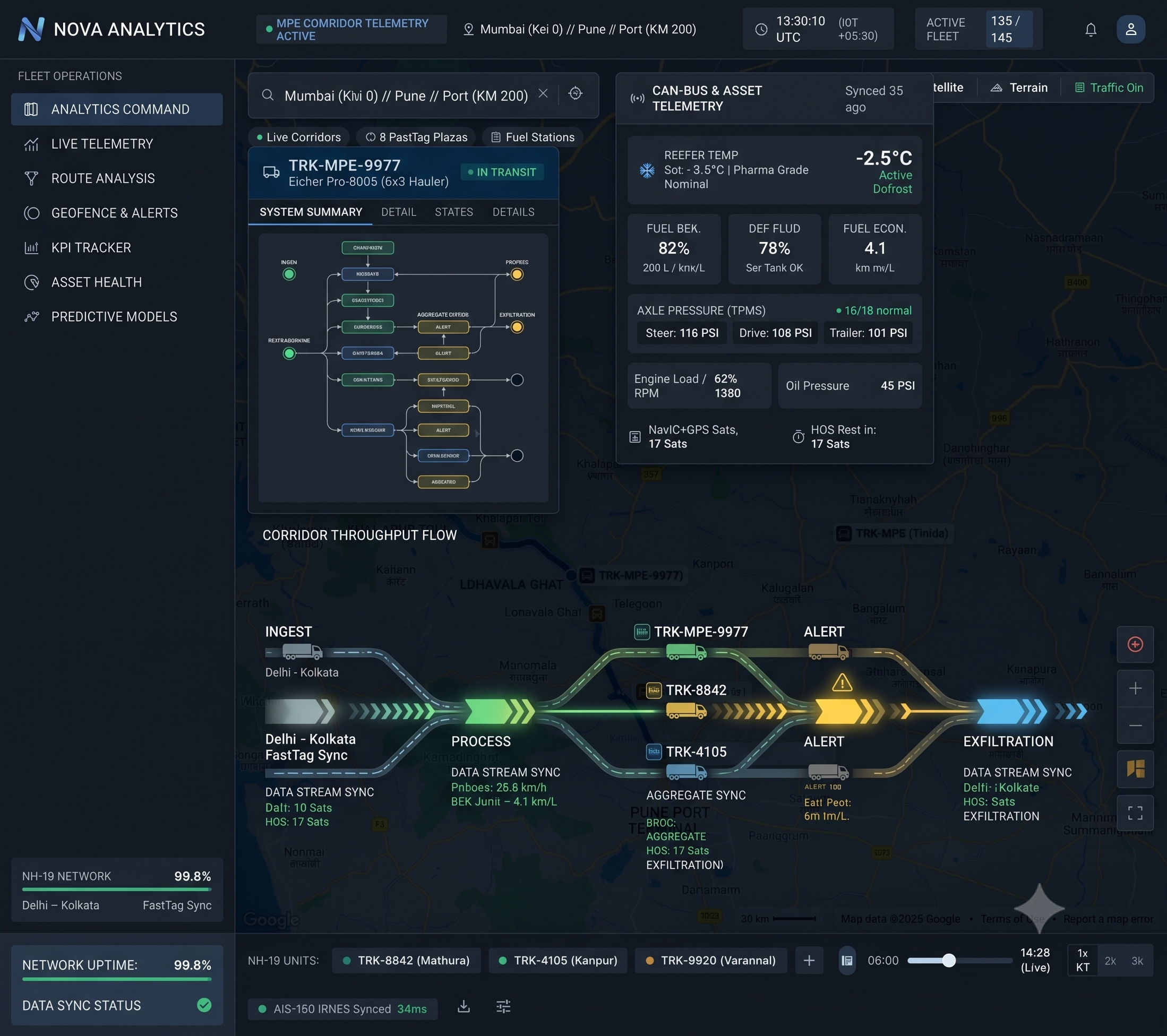Select 2k playback speed
This screenshot has height=1036, width=1167.
point(1110,961)
